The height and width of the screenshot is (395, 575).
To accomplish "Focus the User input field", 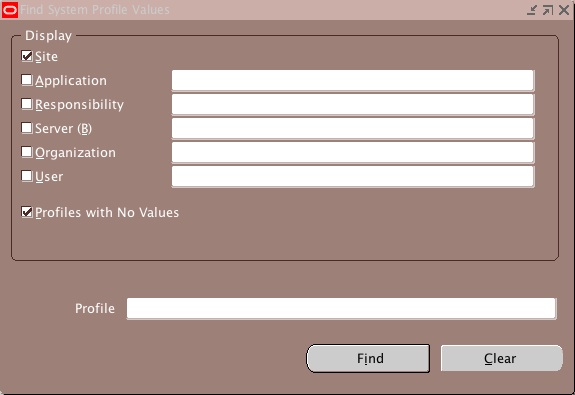I will [353, 176].
